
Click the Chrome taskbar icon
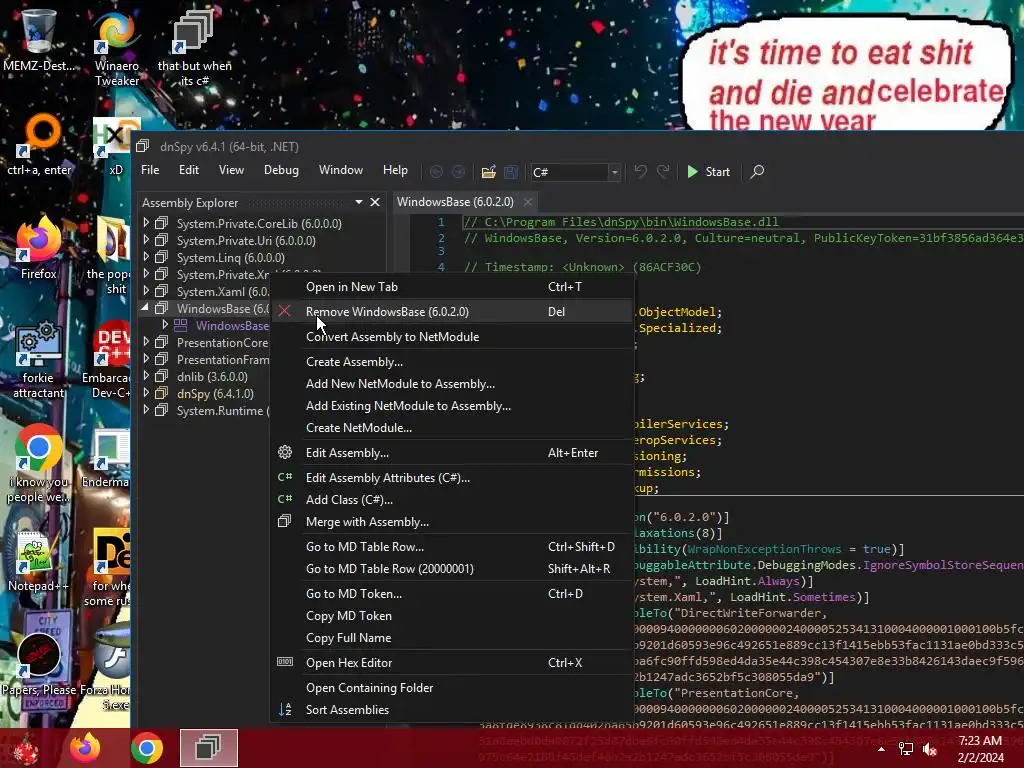[x=147, y=748]
